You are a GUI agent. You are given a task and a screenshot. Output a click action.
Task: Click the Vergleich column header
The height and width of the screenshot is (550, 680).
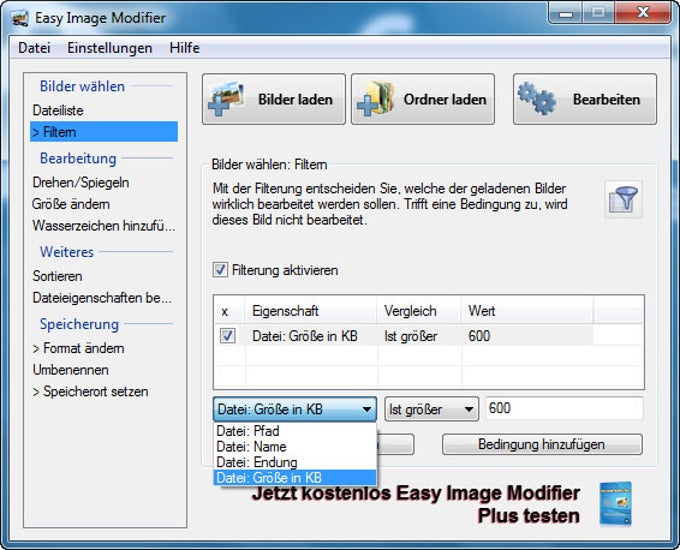click(x=418, y=311)
